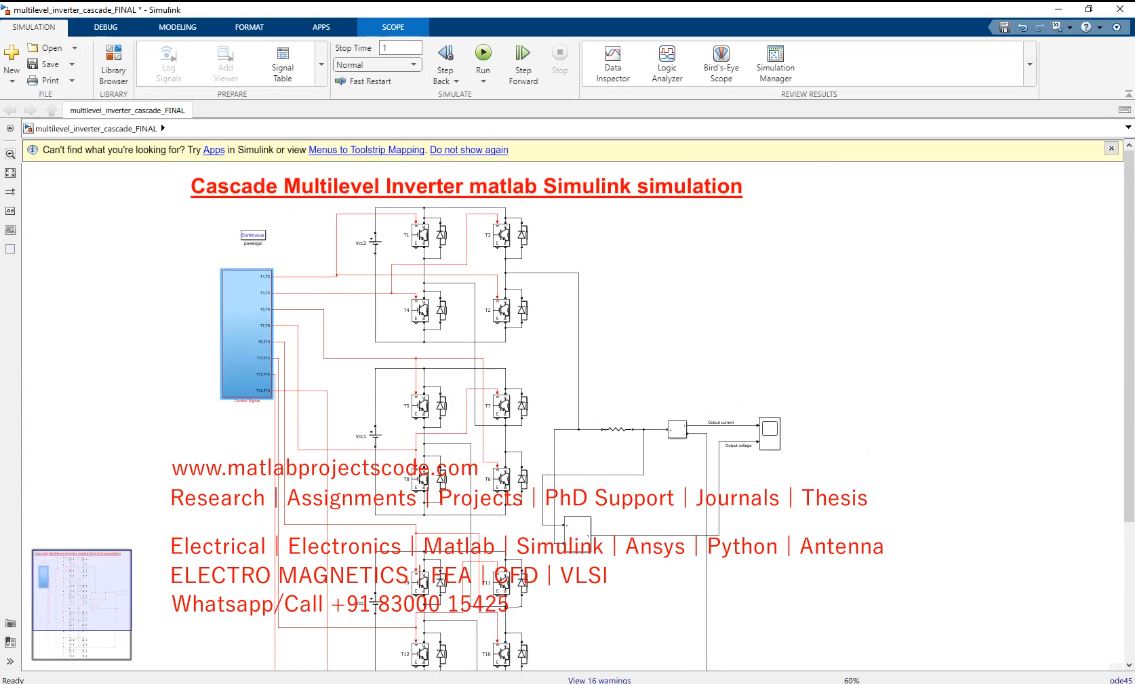This screenshot has width=1135, height=684.
Task: Click quick-access save icon in title strip
Action: click(1004, 27)
